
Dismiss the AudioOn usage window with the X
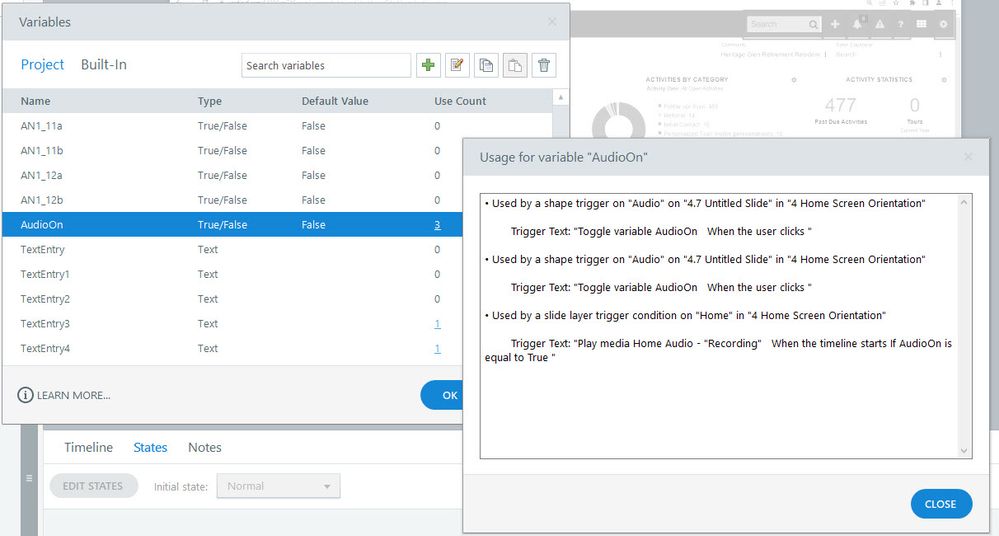click(x=968, y=157)
